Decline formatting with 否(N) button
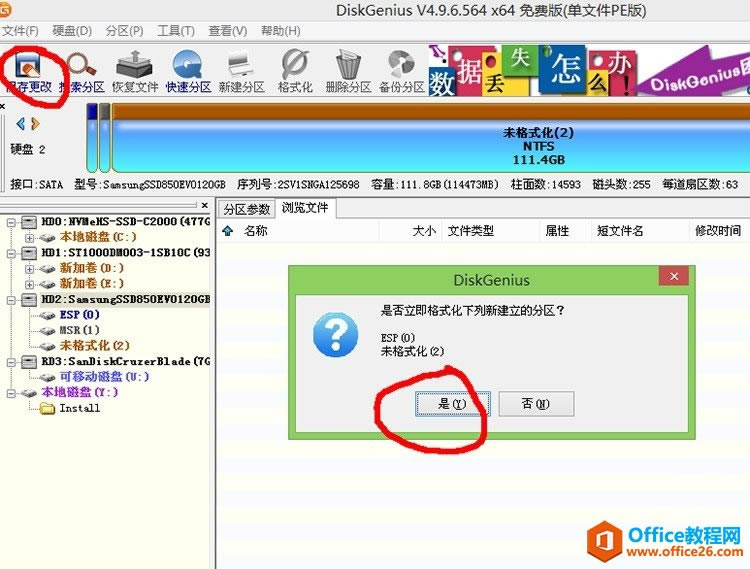Viewport: 750px width, 569px height. point(536,404)
